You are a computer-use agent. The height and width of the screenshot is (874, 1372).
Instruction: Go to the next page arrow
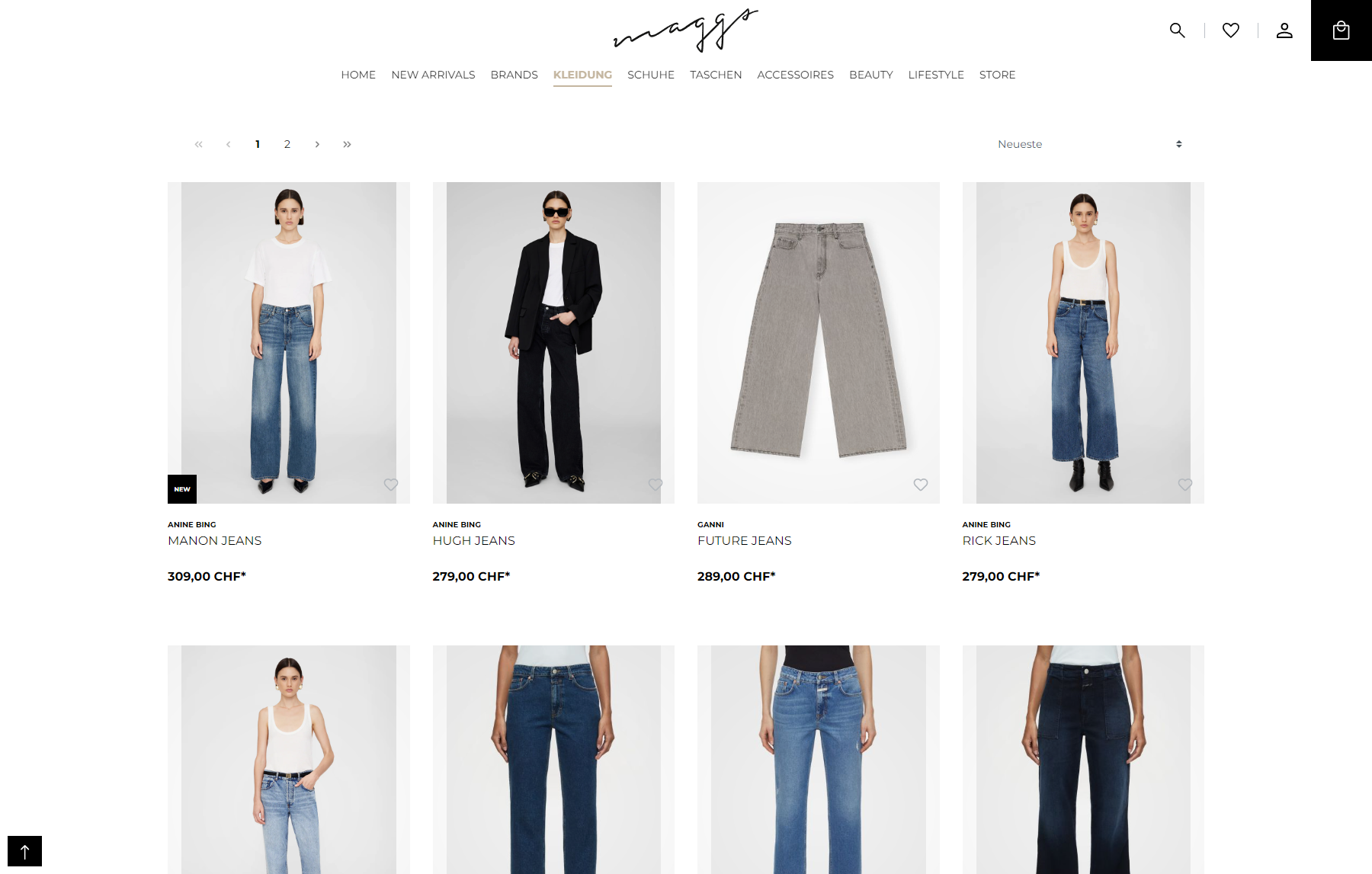pos(317,144)
